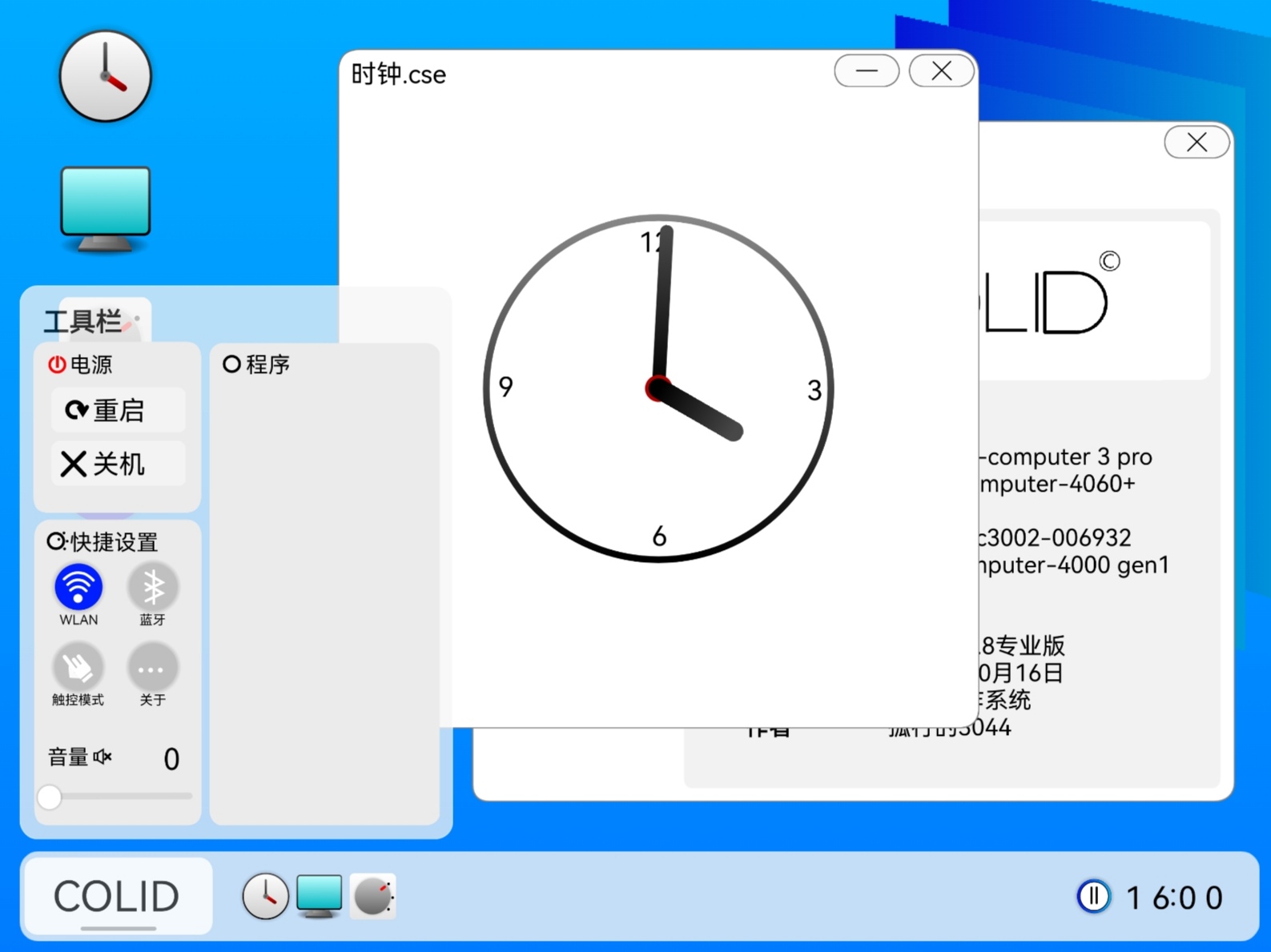Image resolution: width=1271 pixels, height=952 pixels.
Task: Click the muted speaker icon next to 音量
Action: point(103,757)
